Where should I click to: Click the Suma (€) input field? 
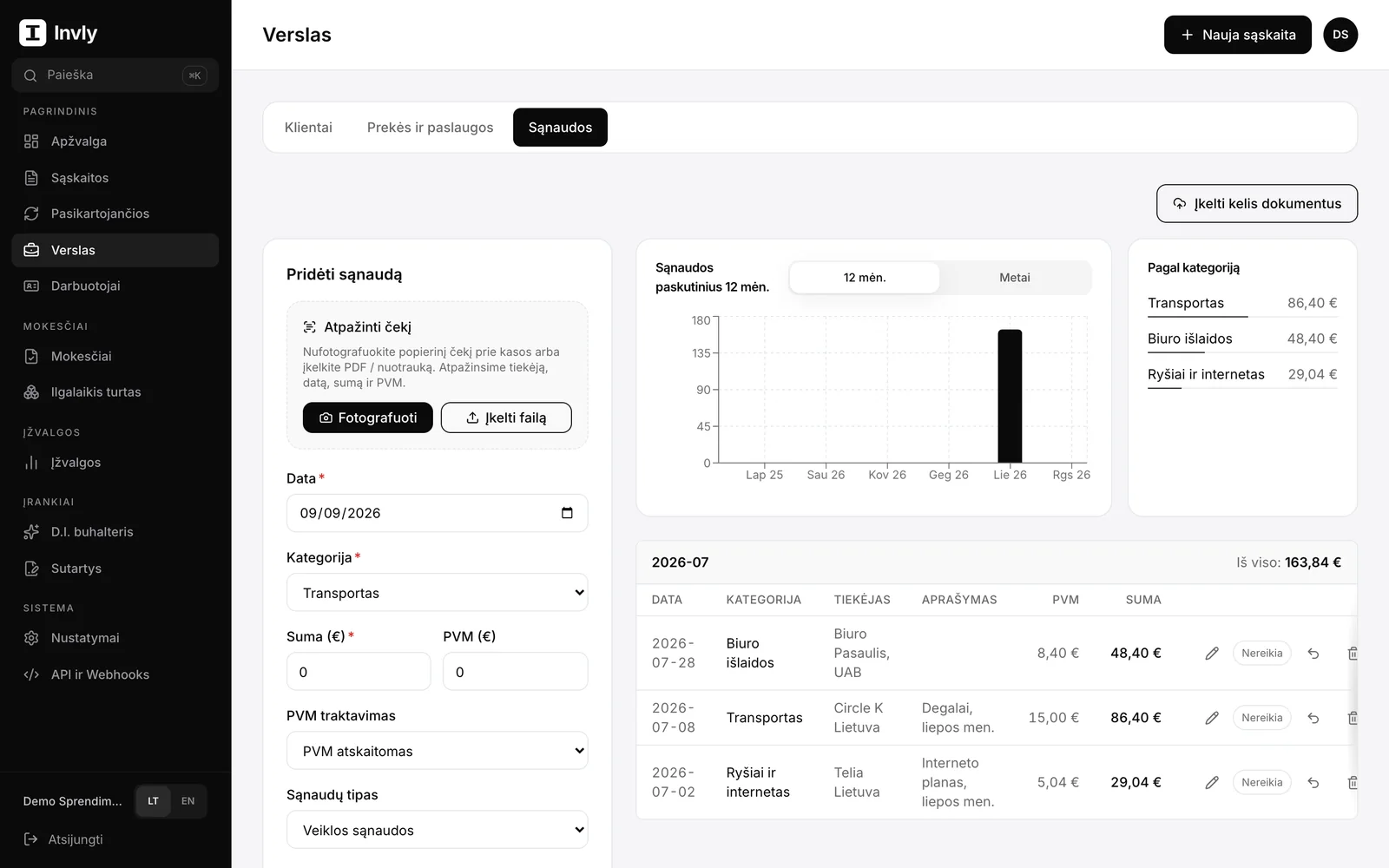[x=359, y=672]
